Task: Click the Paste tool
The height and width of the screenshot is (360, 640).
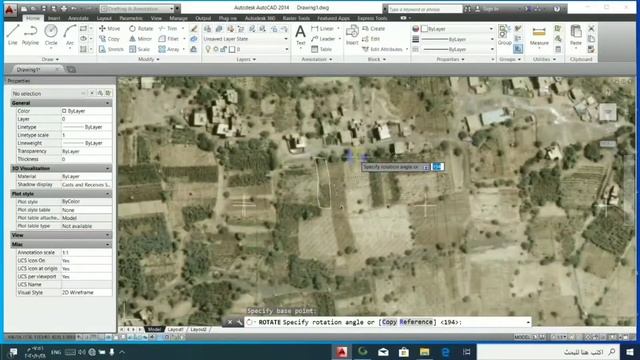Action: (x=576, y=35)
